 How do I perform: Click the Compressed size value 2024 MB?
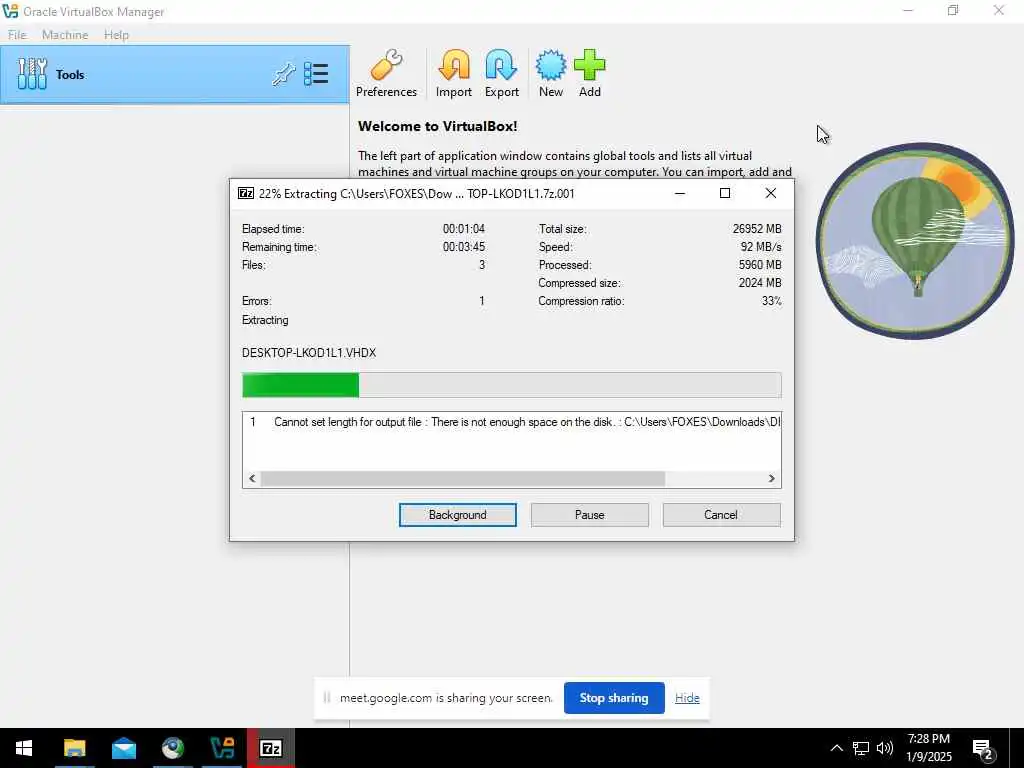pos(760,283)
